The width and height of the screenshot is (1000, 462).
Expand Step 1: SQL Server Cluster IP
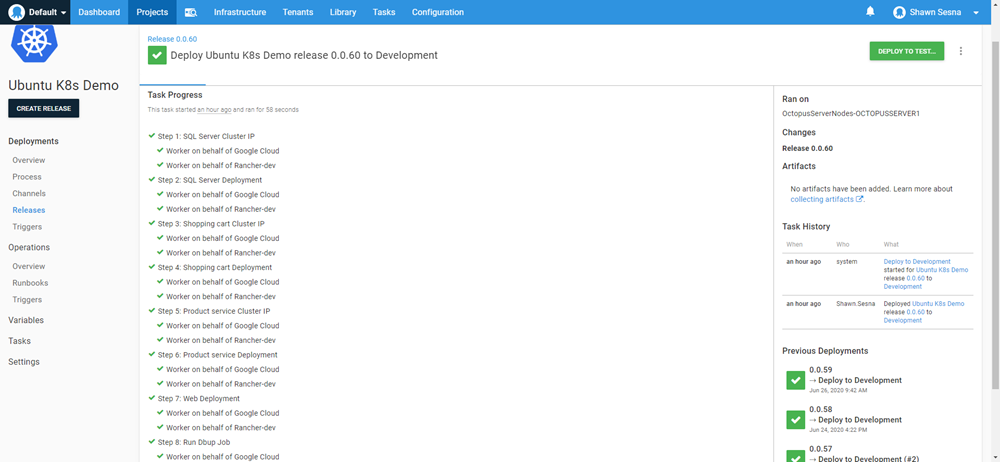point(205,136)
